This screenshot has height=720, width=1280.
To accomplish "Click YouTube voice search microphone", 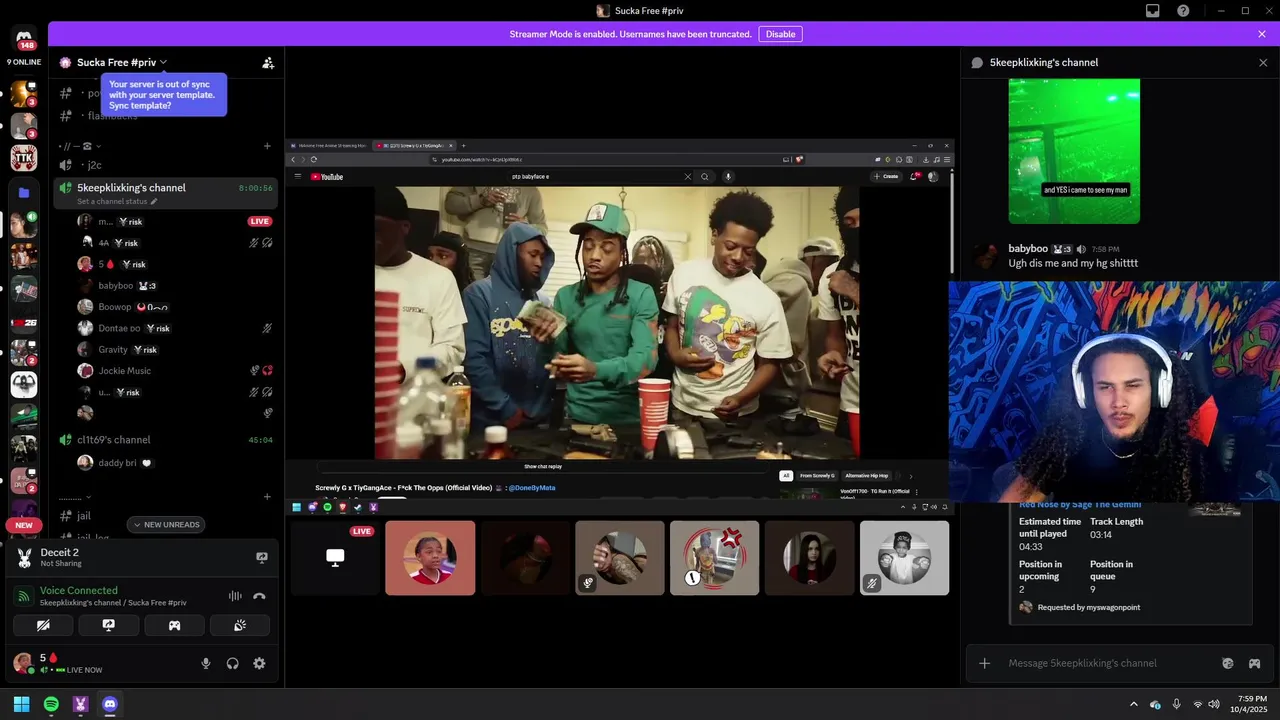I will coord(728,177).
